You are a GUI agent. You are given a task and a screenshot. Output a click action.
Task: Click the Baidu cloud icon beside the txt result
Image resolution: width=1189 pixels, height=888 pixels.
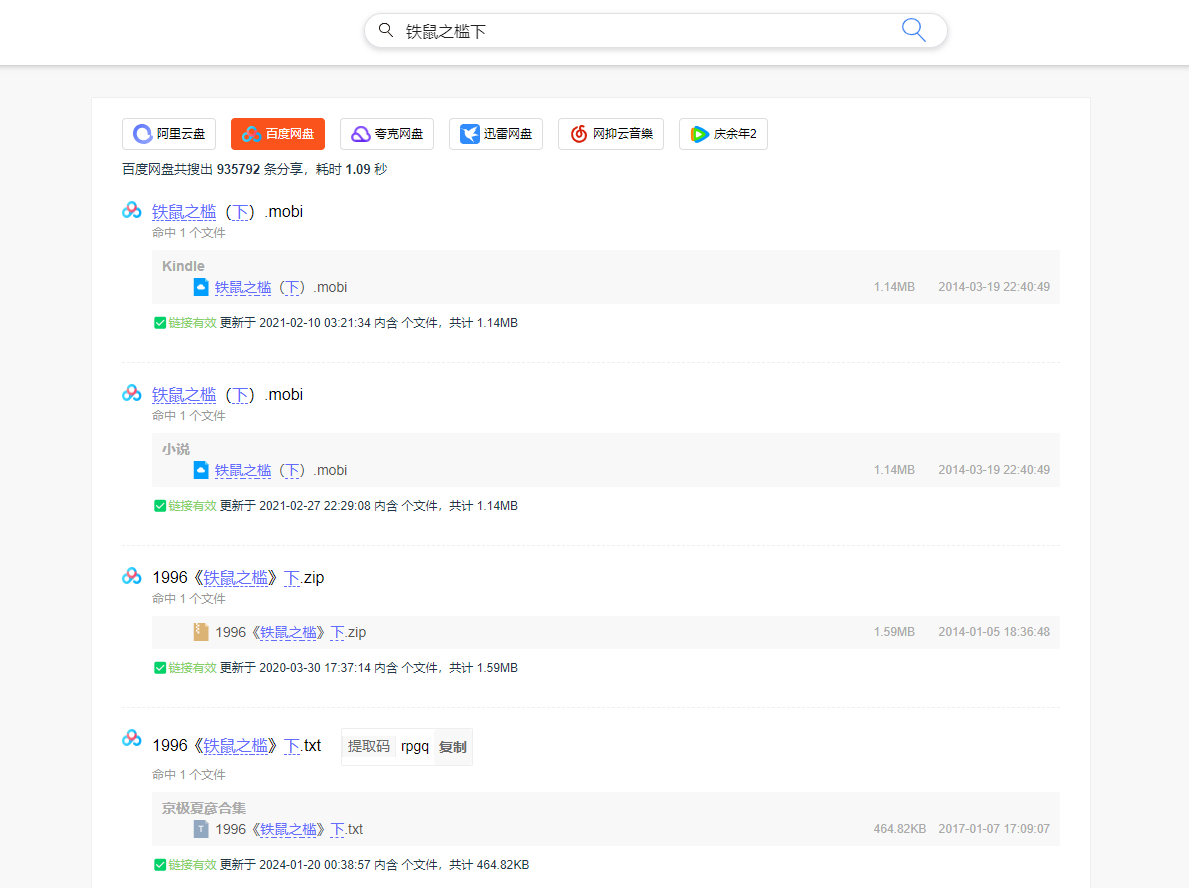[x=132, y=738]
